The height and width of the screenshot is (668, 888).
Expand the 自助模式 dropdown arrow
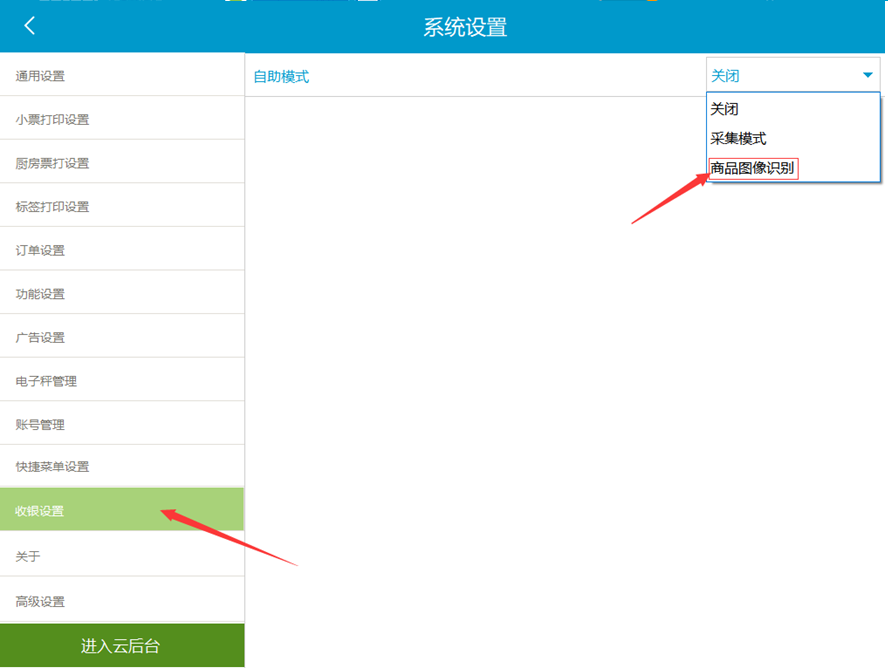867,76
